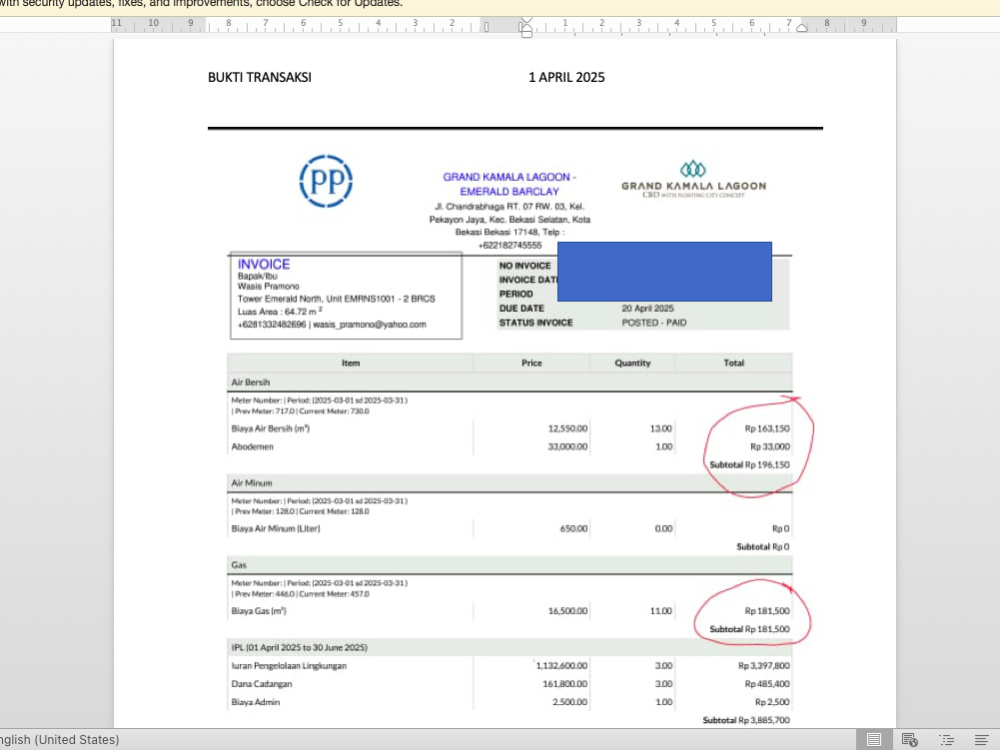Screen dimensions: 1000x750
Task: Switch to Print Layout view icon
Action: 874,740
